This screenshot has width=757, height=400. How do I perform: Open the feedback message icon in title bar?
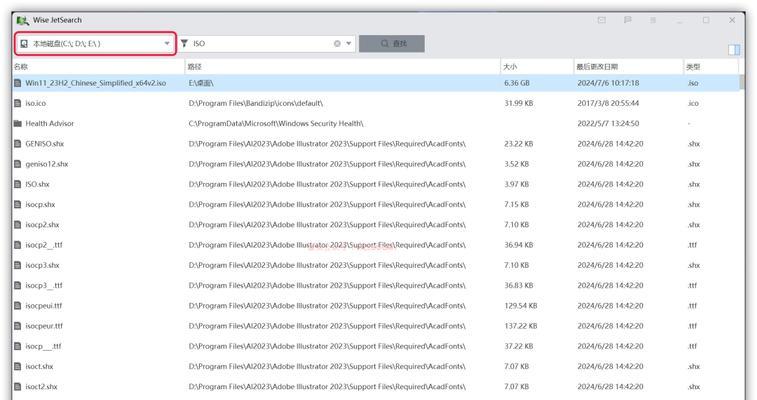(602, 20)
